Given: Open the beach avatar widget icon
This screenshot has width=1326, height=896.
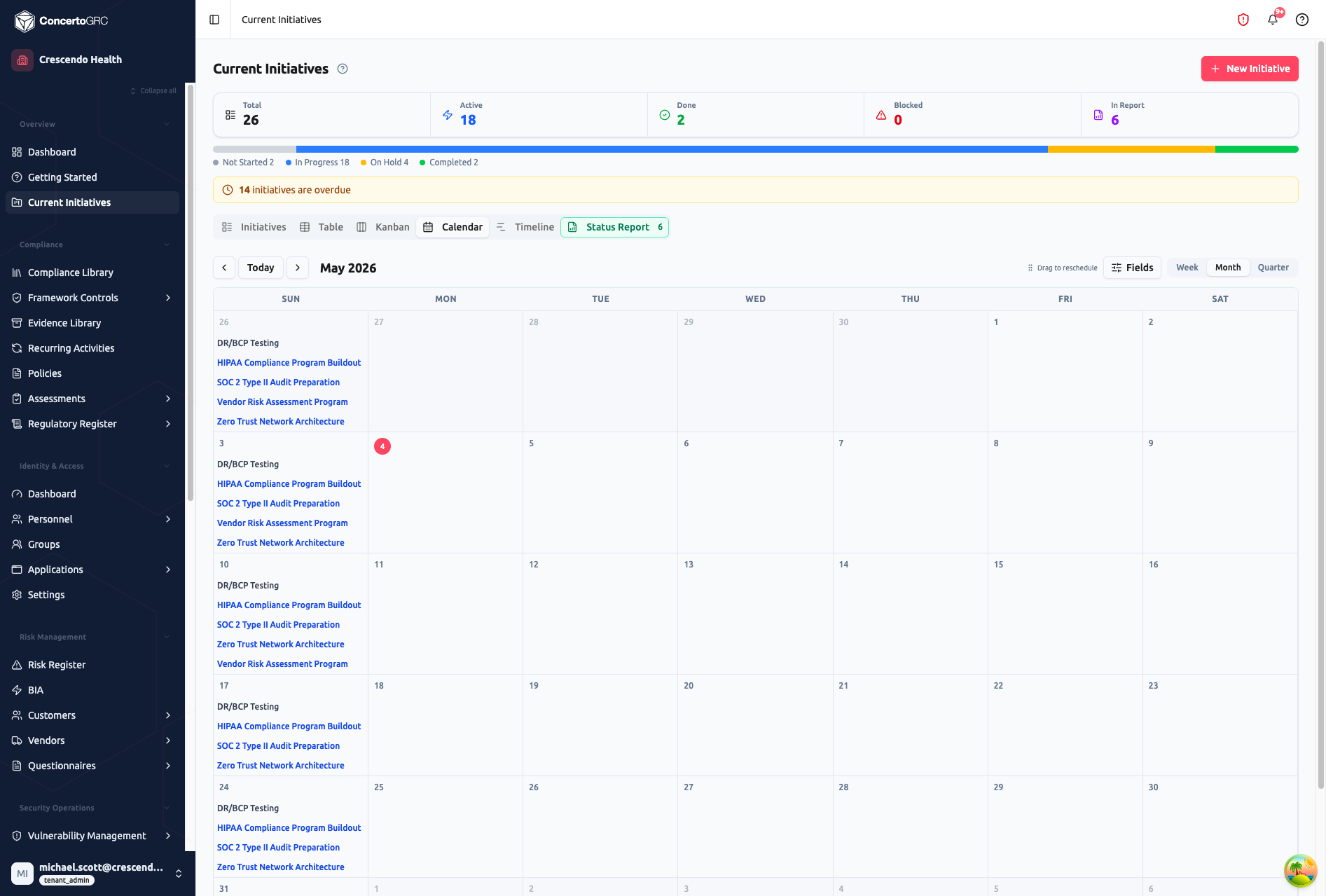Looking at the screenshot, I should (x=1300, y=871).
